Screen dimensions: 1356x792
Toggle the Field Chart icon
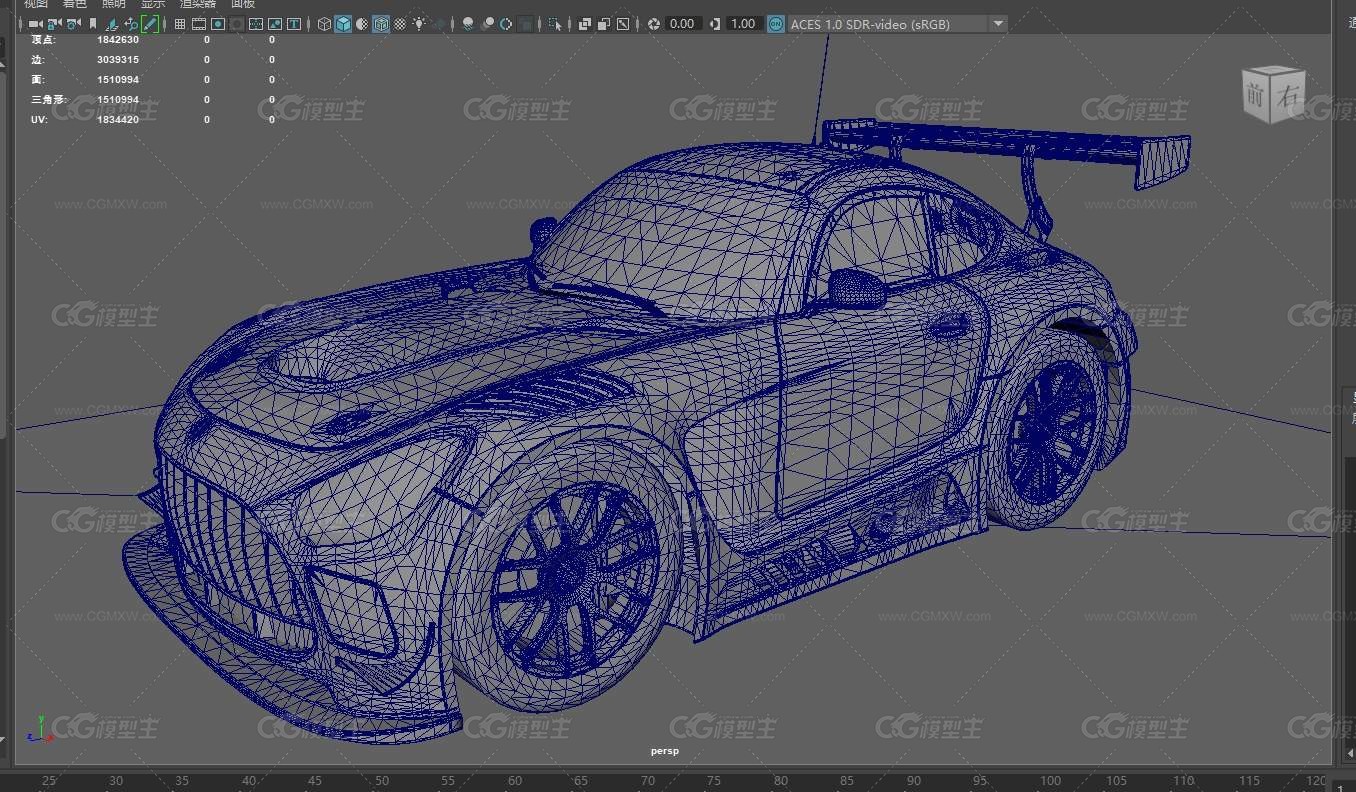tap(255, 24)
